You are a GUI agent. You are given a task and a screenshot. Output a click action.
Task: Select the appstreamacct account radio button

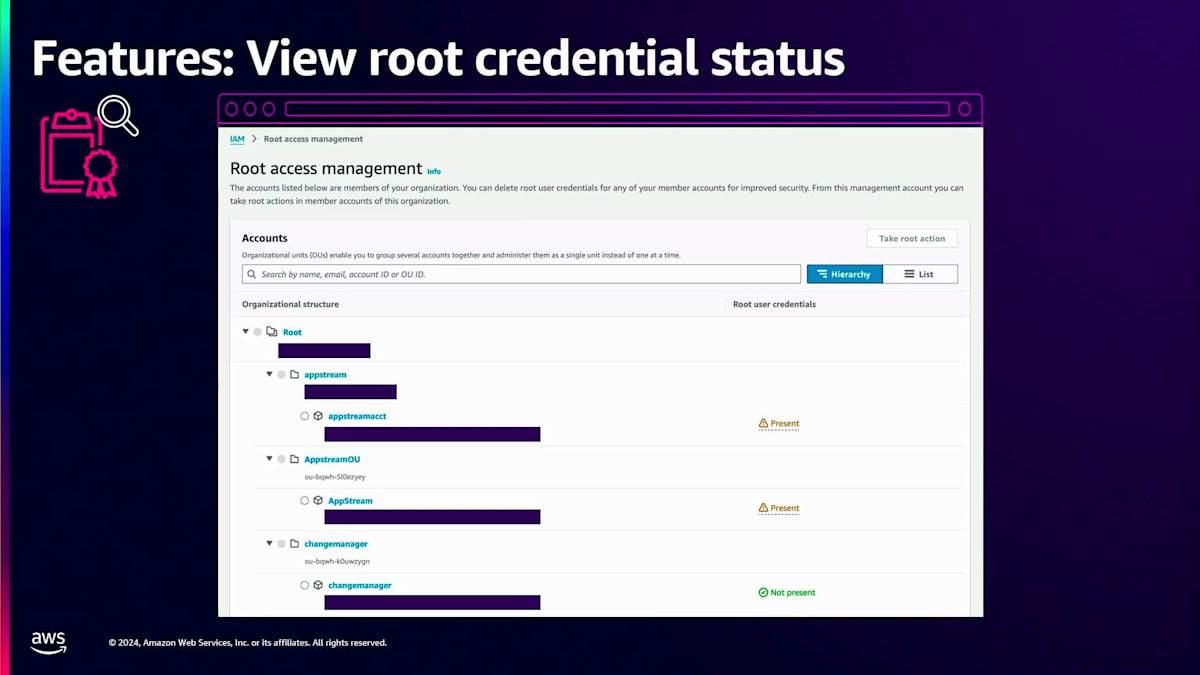305,416
